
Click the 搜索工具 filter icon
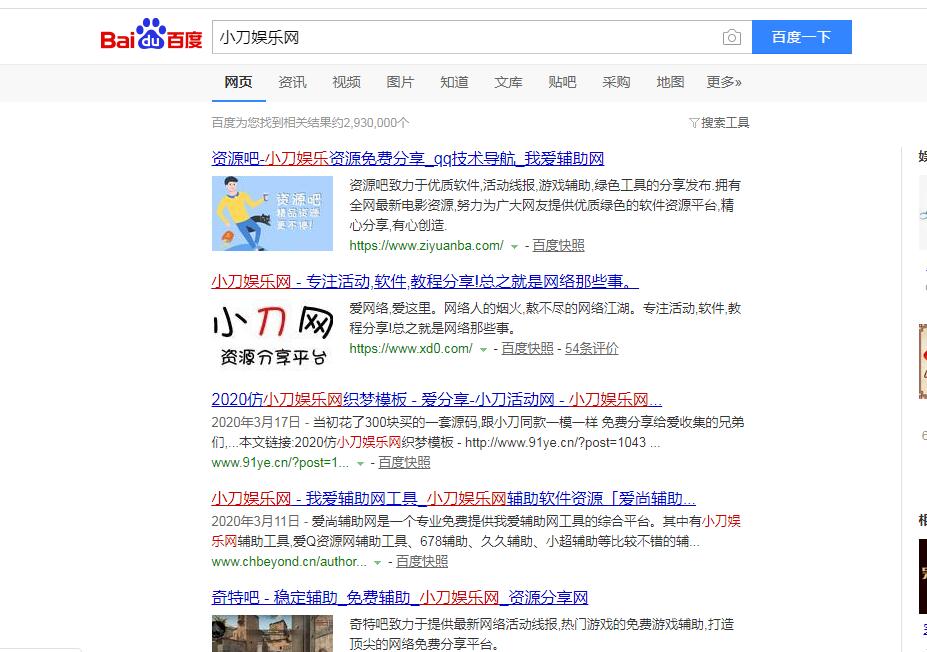point(694,123)
